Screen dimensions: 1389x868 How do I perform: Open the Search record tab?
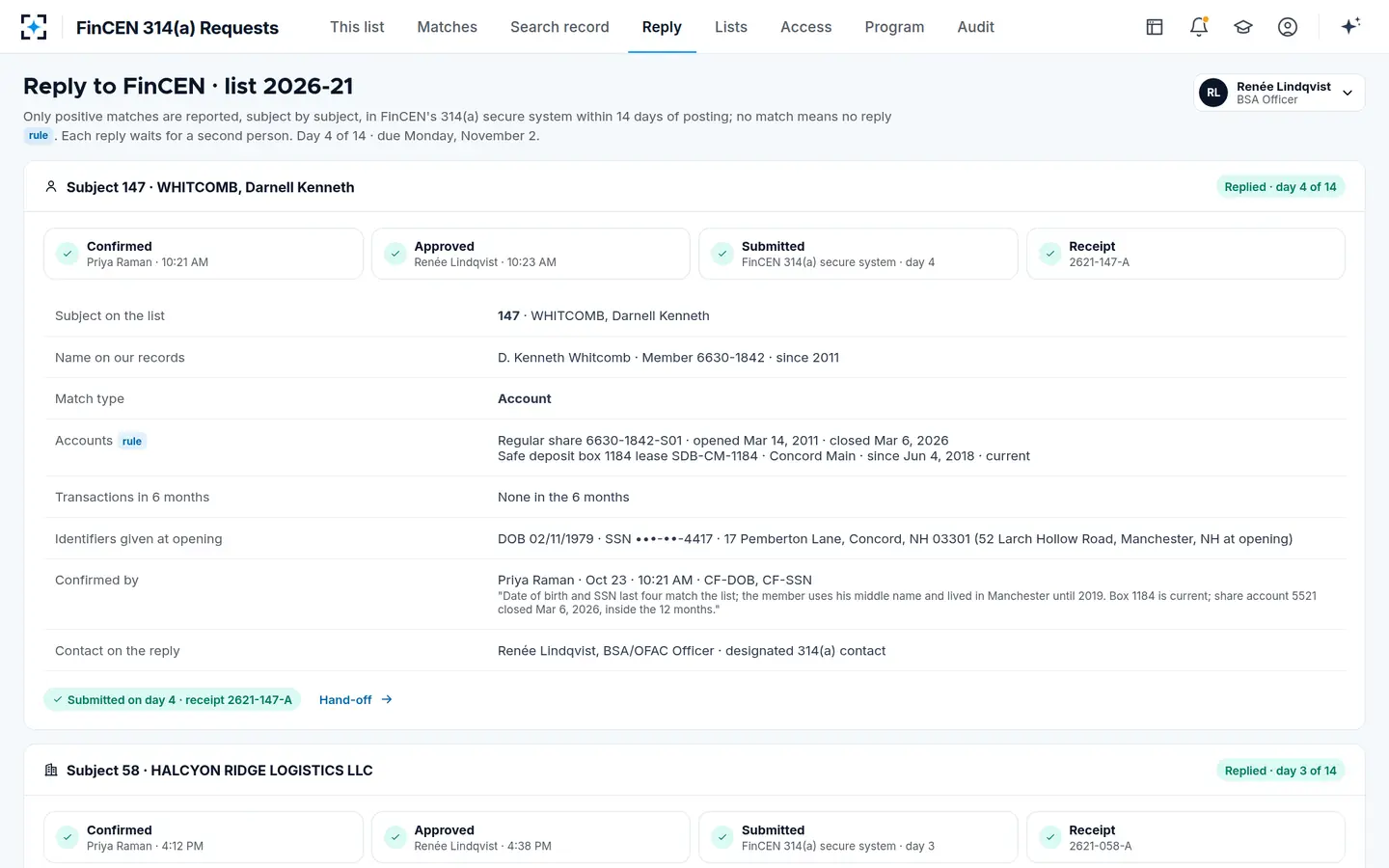(x=559, y=27)
